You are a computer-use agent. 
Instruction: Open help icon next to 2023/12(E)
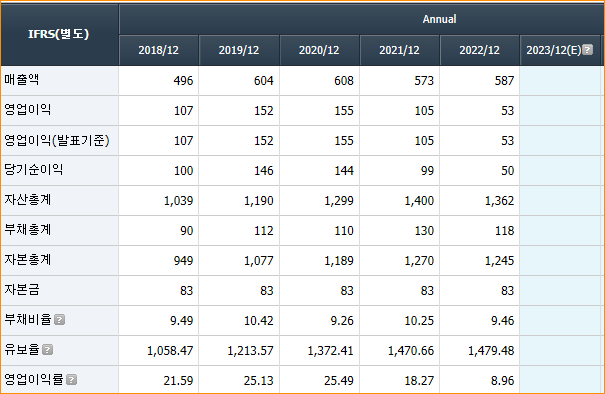click(587, 50)
